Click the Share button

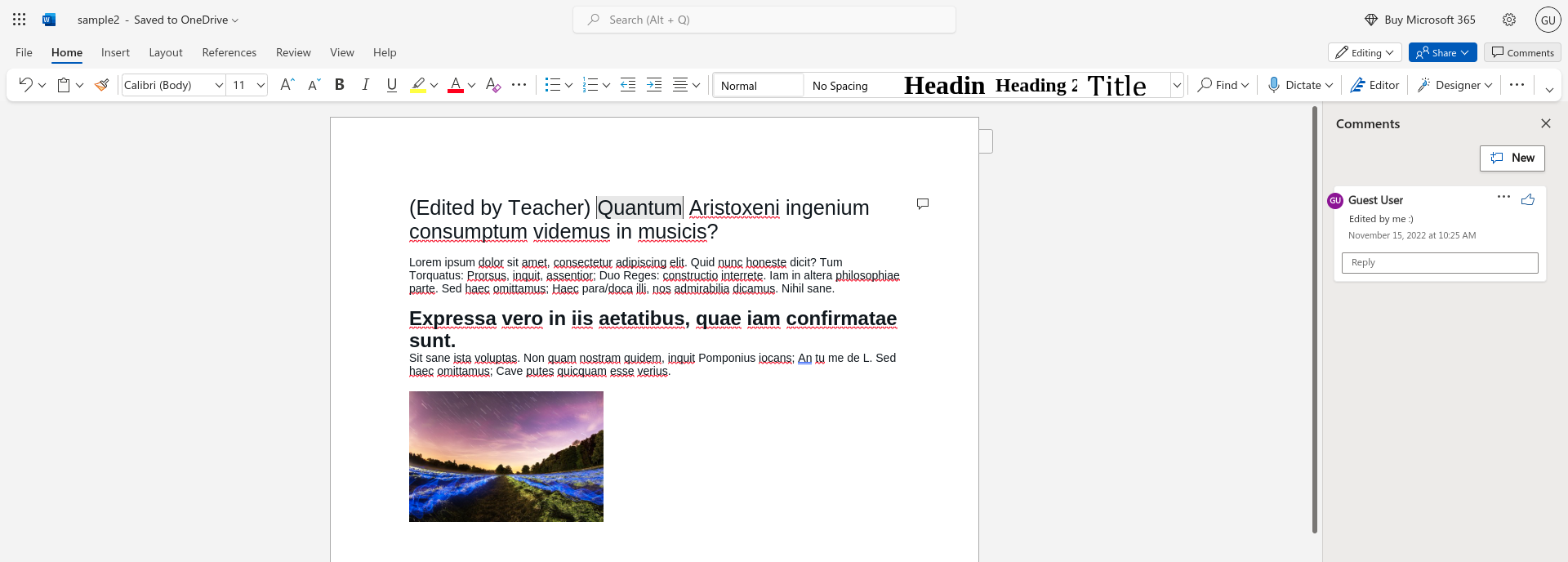point(1442,52)
